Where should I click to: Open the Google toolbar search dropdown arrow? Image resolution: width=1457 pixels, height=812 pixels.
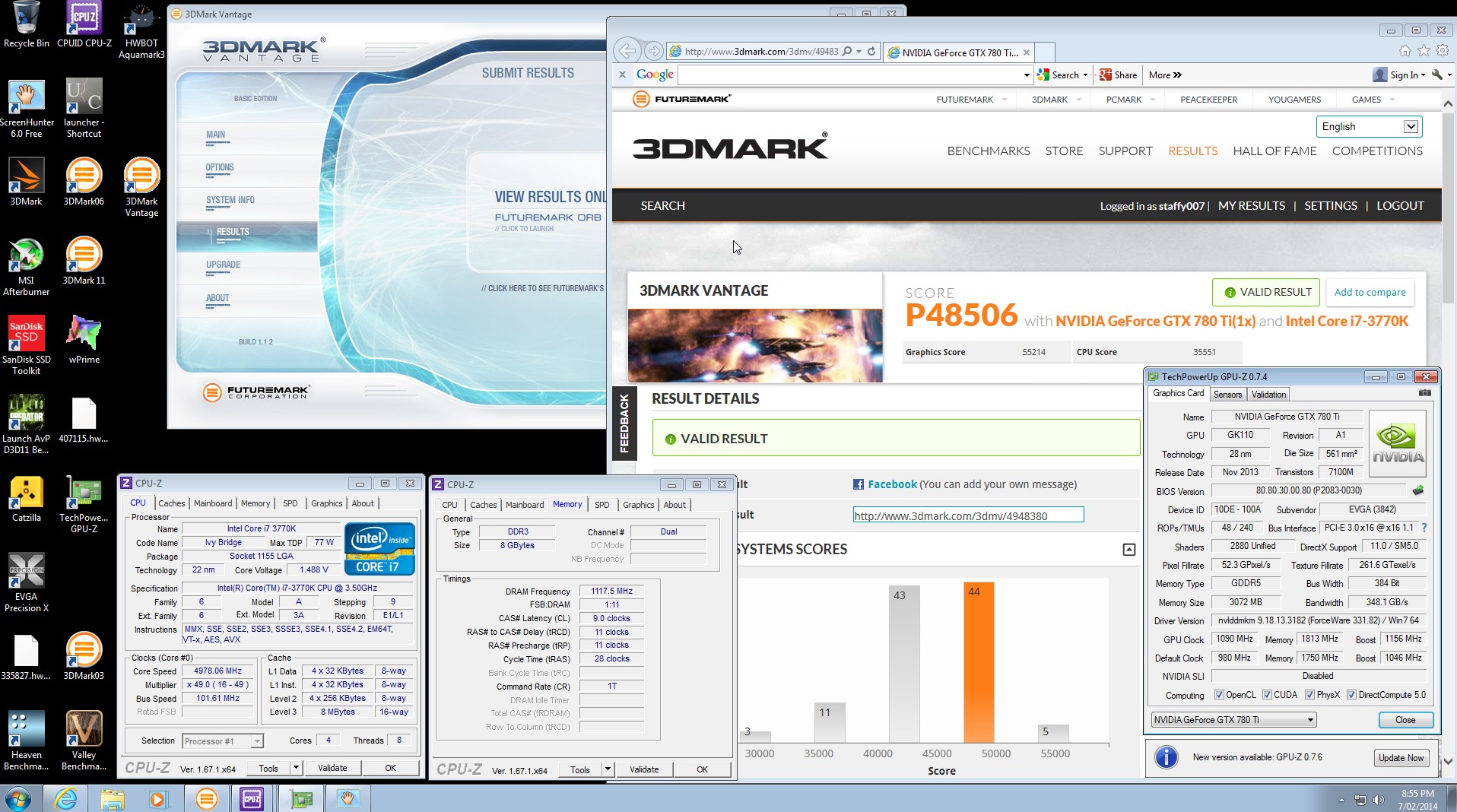1027,75
